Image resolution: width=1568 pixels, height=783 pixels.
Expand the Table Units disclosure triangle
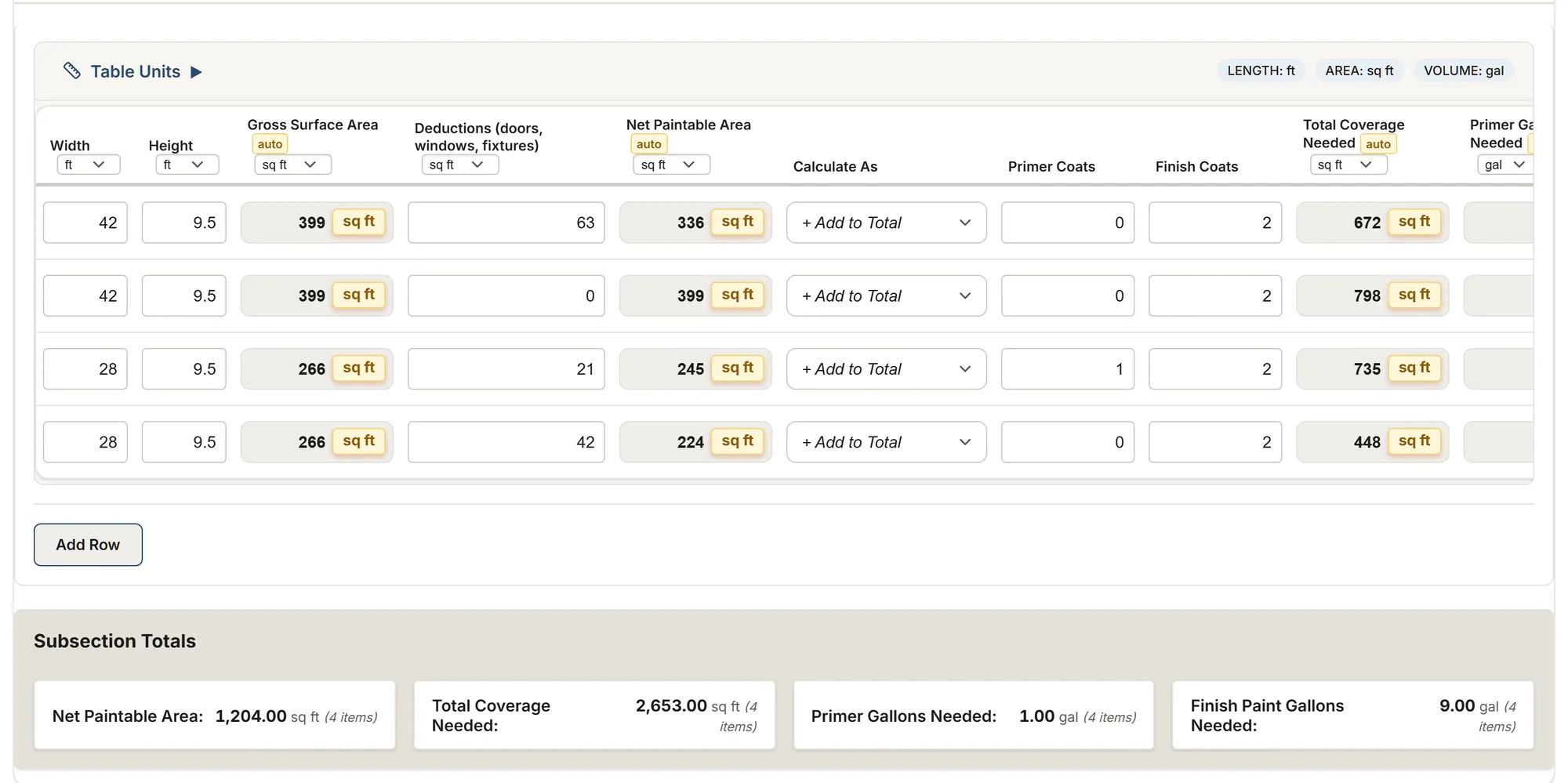coord(196,72)
